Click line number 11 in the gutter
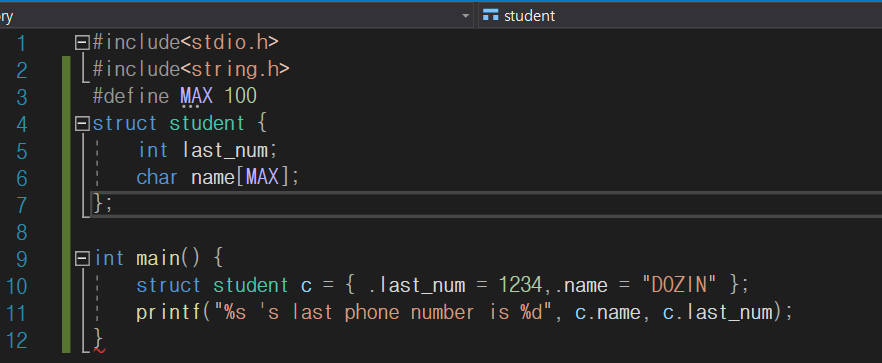Image resolution: width=882 pixels, height=363 pixels. point(17,313)
